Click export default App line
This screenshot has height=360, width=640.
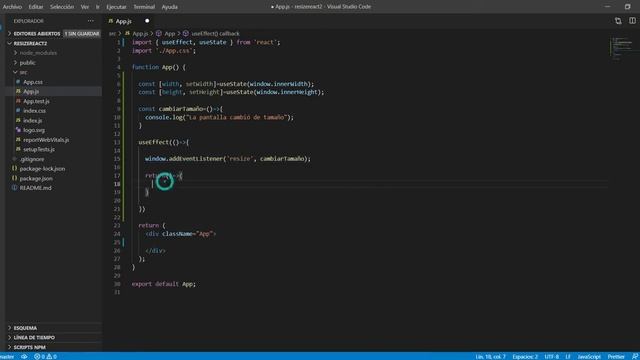[x=164, y=284]
